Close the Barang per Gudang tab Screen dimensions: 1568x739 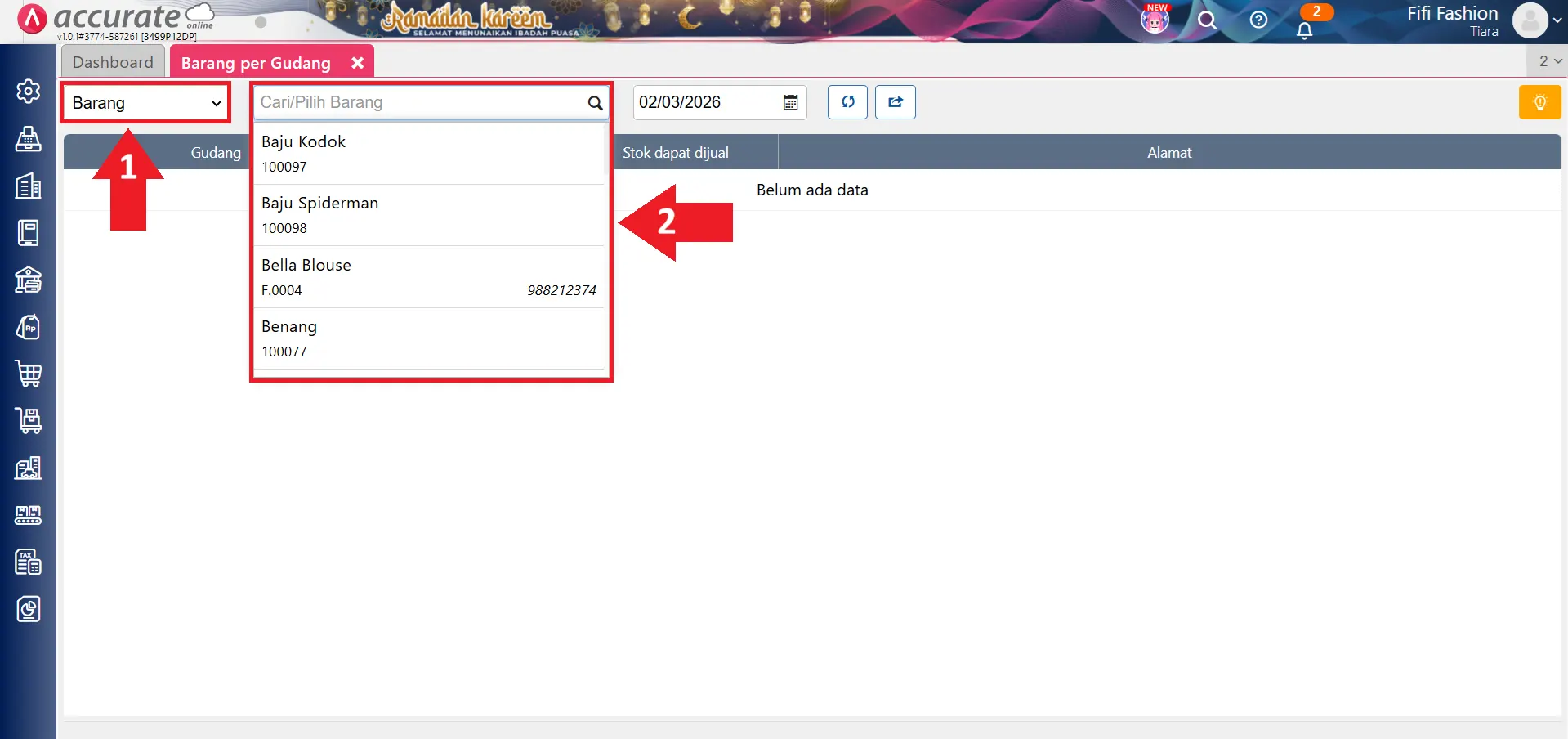[357, 63]
